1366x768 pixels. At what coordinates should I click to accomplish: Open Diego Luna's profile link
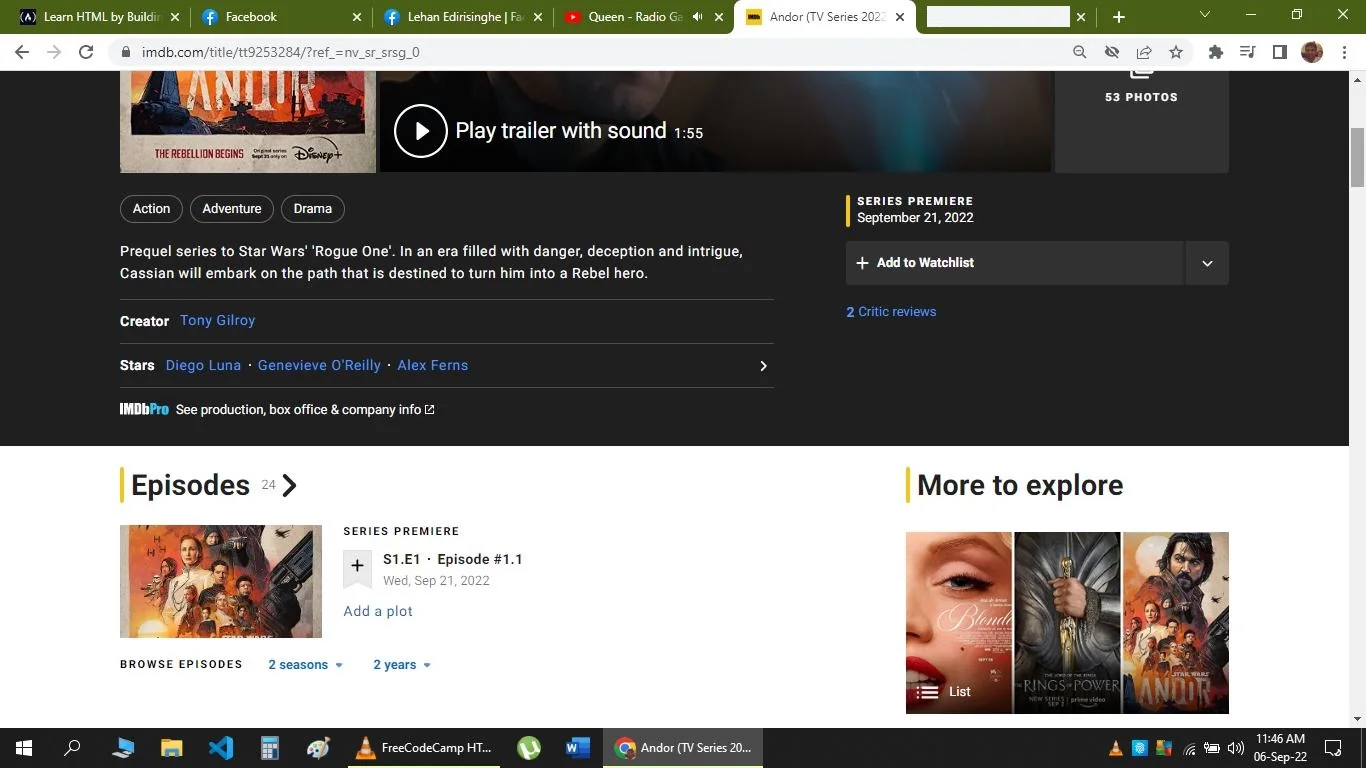(203, 366)
